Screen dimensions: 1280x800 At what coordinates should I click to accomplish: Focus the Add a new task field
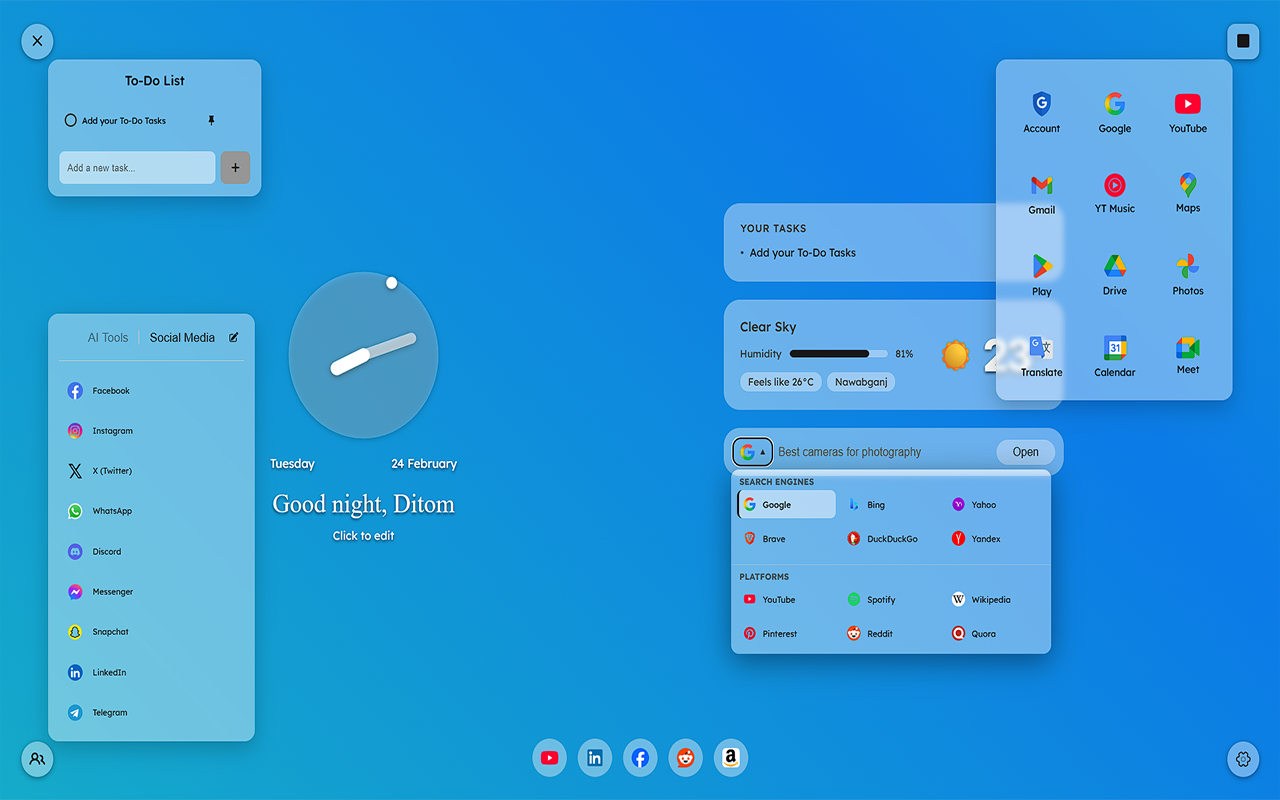pos(137,168)
